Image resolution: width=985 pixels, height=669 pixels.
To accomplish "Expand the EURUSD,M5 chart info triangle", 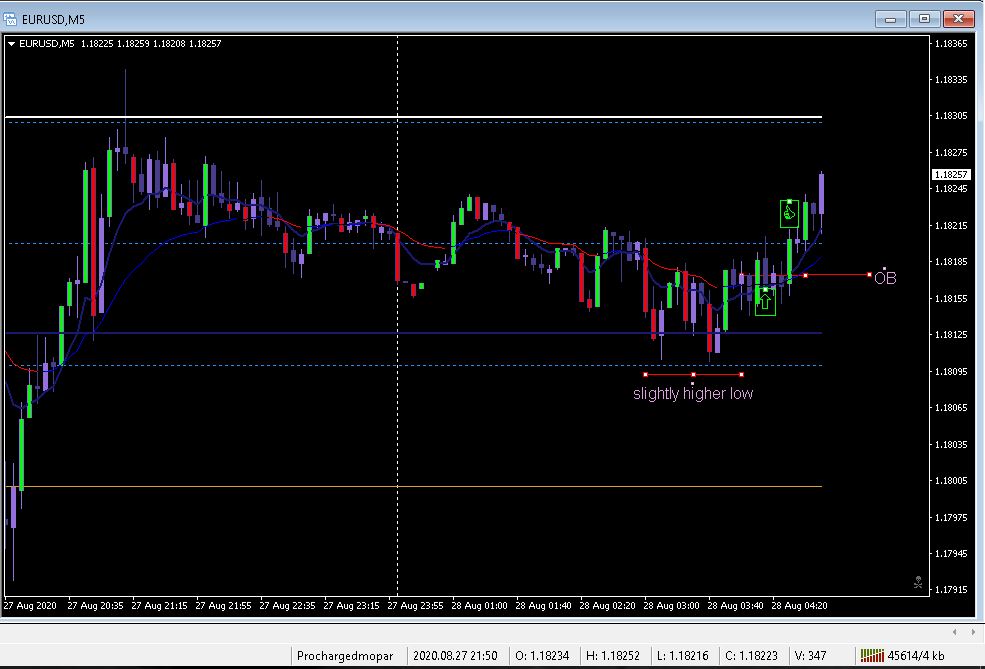I will tap(11, 44).
